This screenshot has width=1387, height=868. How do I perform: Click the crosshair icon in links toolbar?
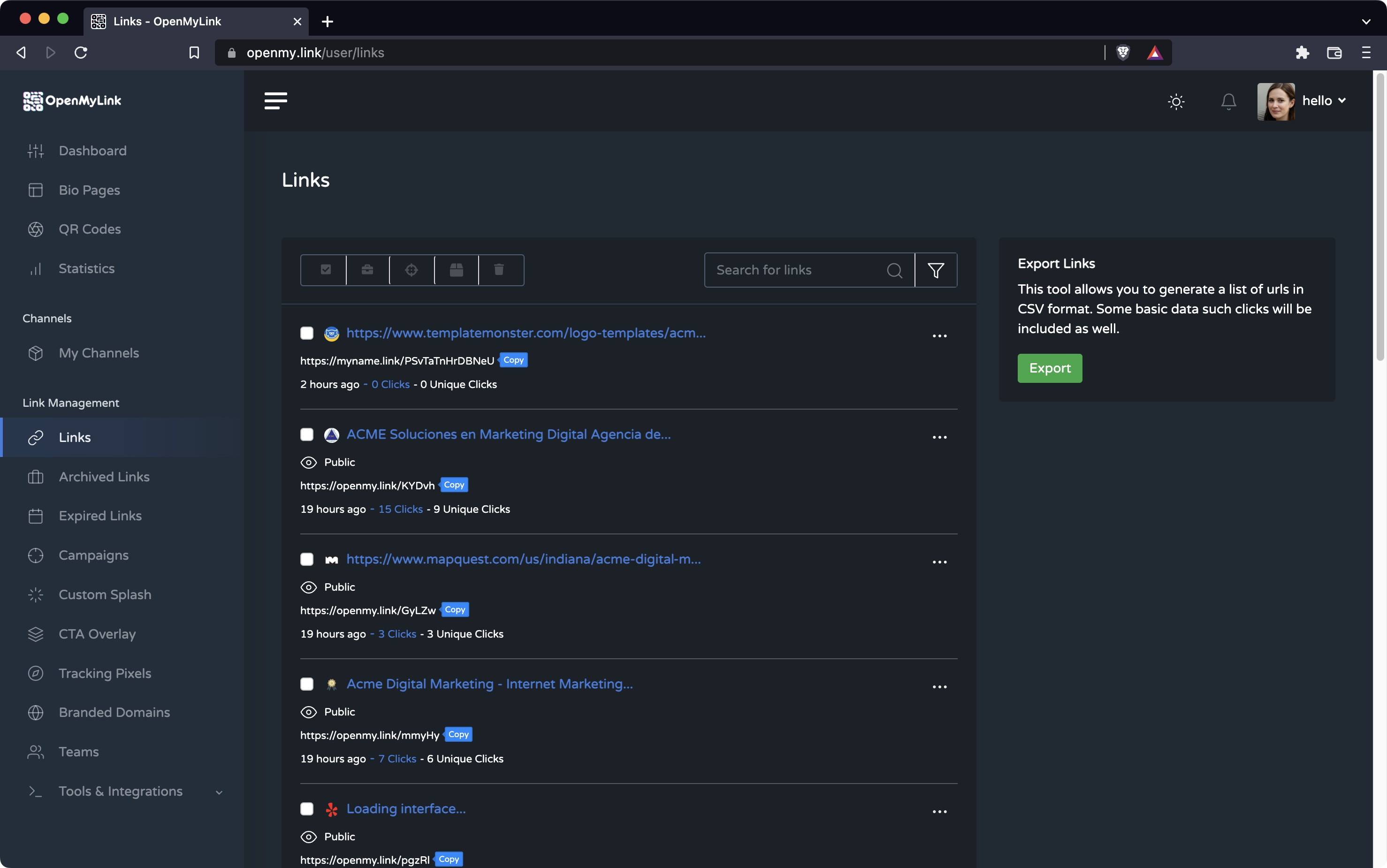coord(412,270)
